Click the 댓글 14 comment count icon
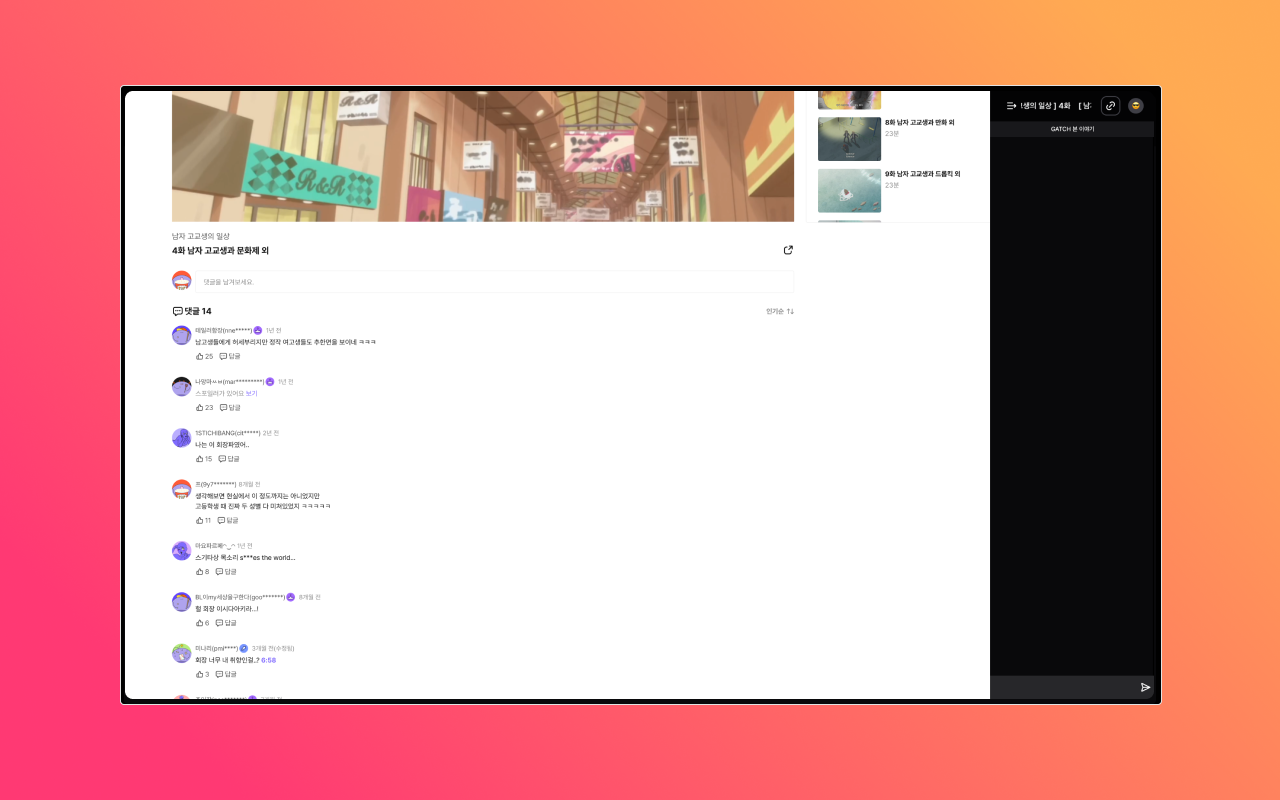The image size is (1280, 800). pos(178,311)
